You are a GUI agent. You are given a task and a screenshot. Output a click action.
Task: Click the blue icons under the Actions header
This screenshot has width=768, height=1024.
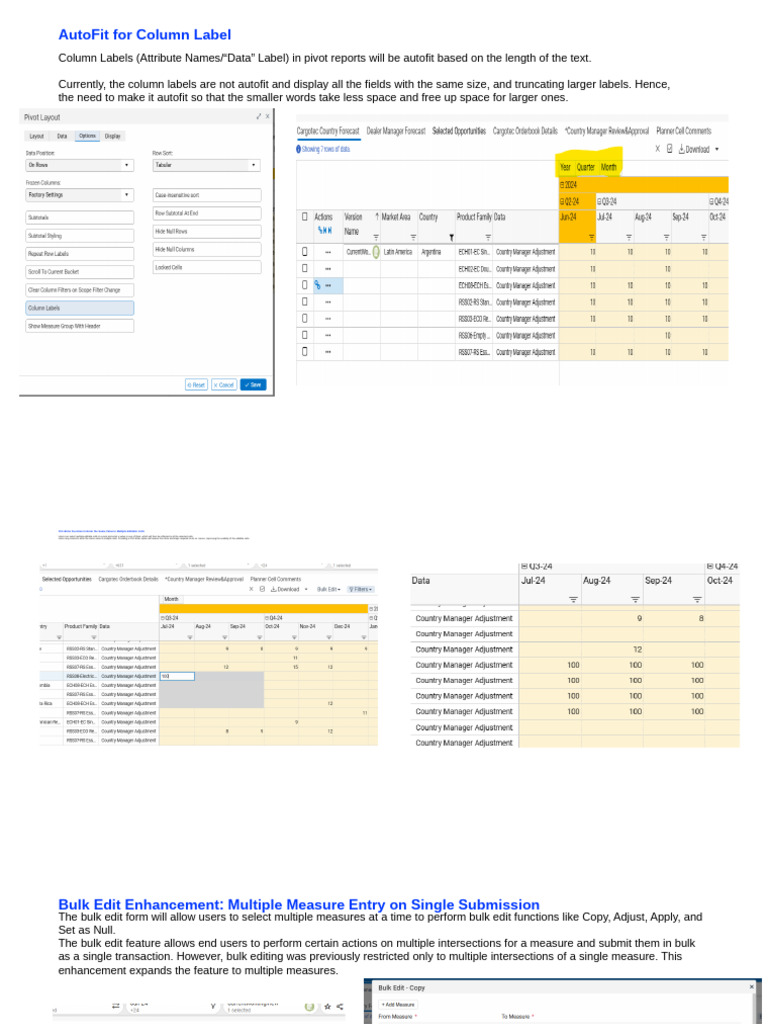[325, 230]
